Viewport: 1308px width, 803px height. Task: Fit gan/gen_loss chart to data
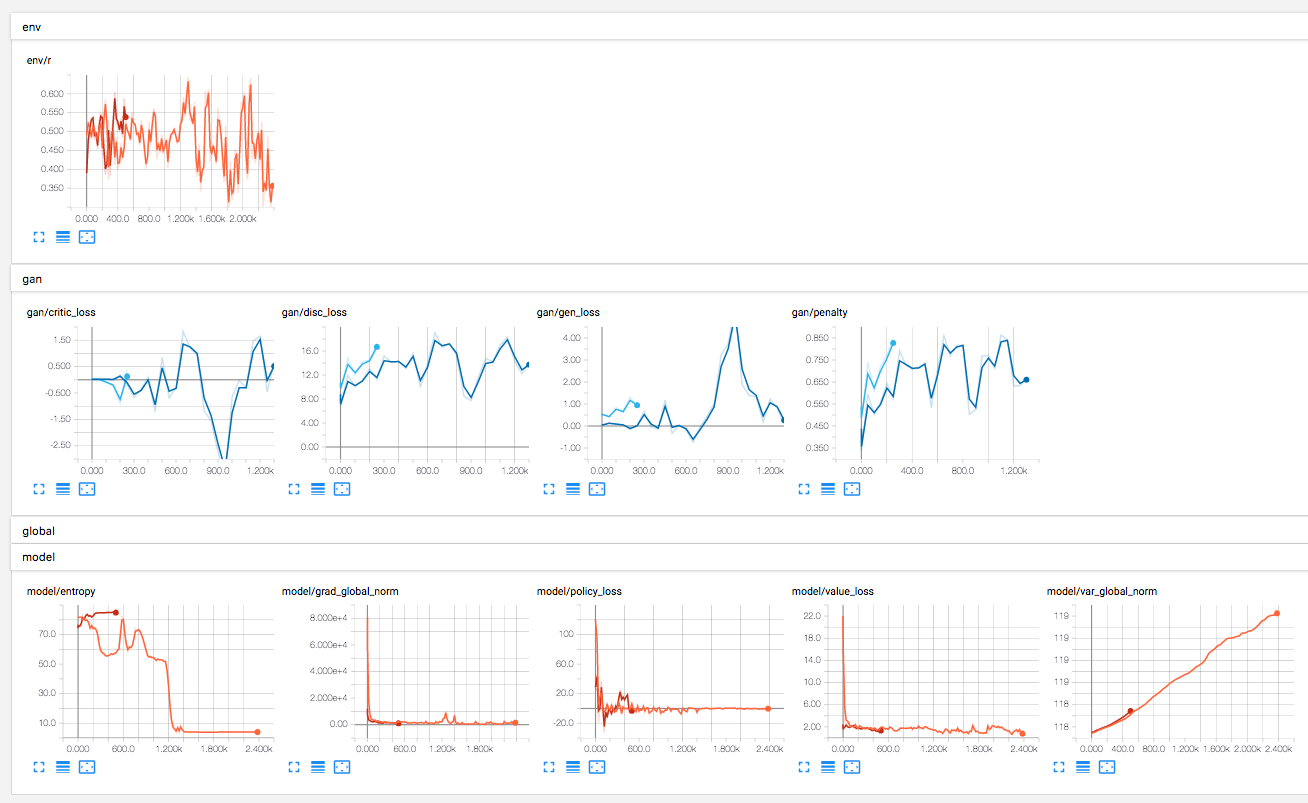pos(597,489)
